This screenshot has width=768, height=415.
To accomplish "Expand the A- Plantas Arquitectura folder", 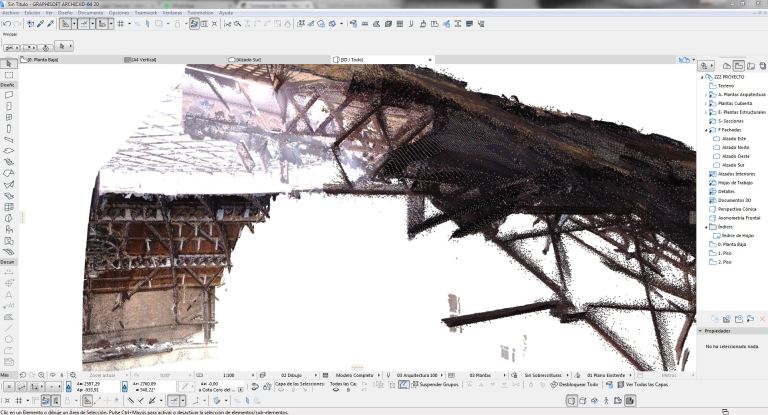I will point(705,94).
